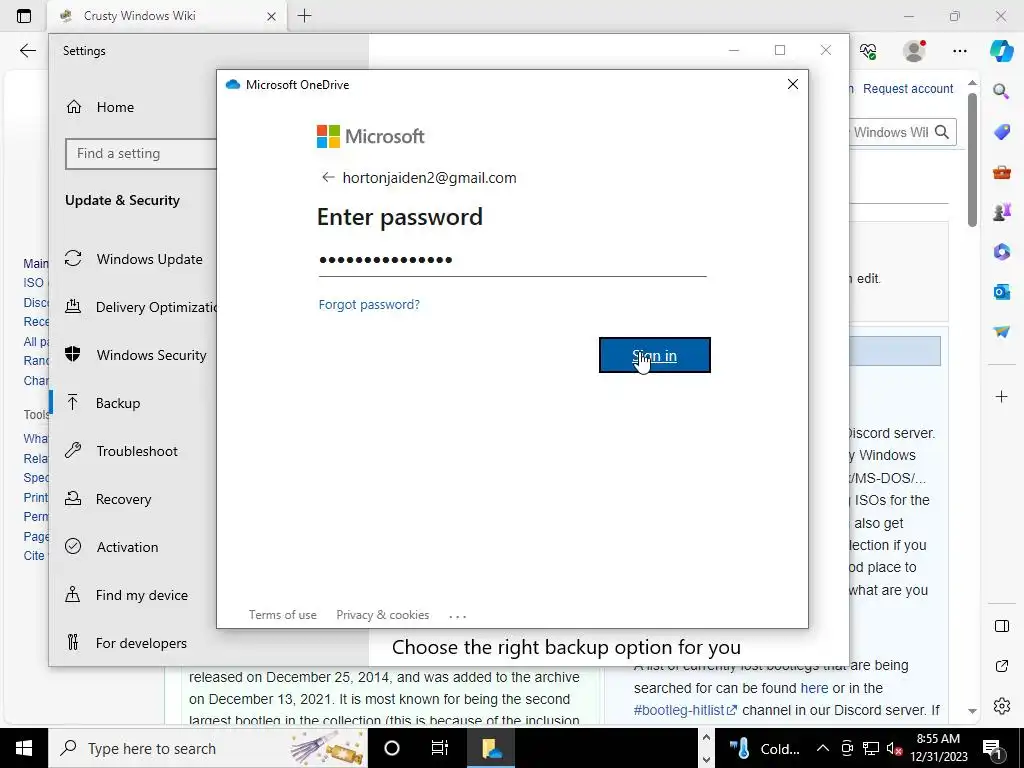Screen dimensions: 1024x768
Task: Open Edge sidebar Drop paper plane icon
Action: (1001, 332)
